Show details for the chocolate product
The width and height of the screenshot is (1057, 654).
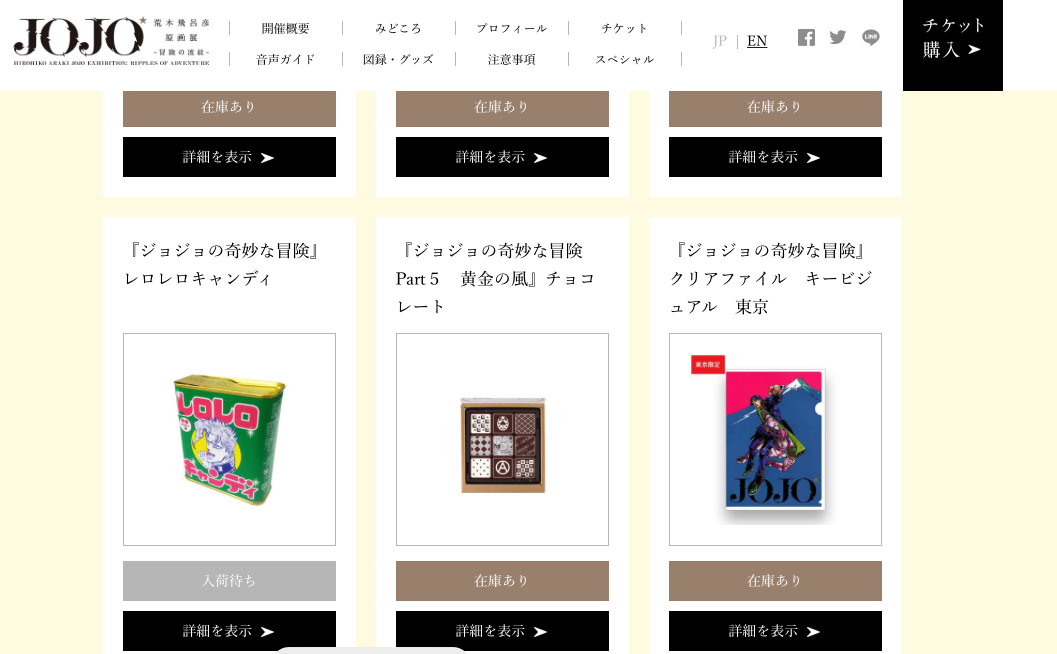(502, 631)
